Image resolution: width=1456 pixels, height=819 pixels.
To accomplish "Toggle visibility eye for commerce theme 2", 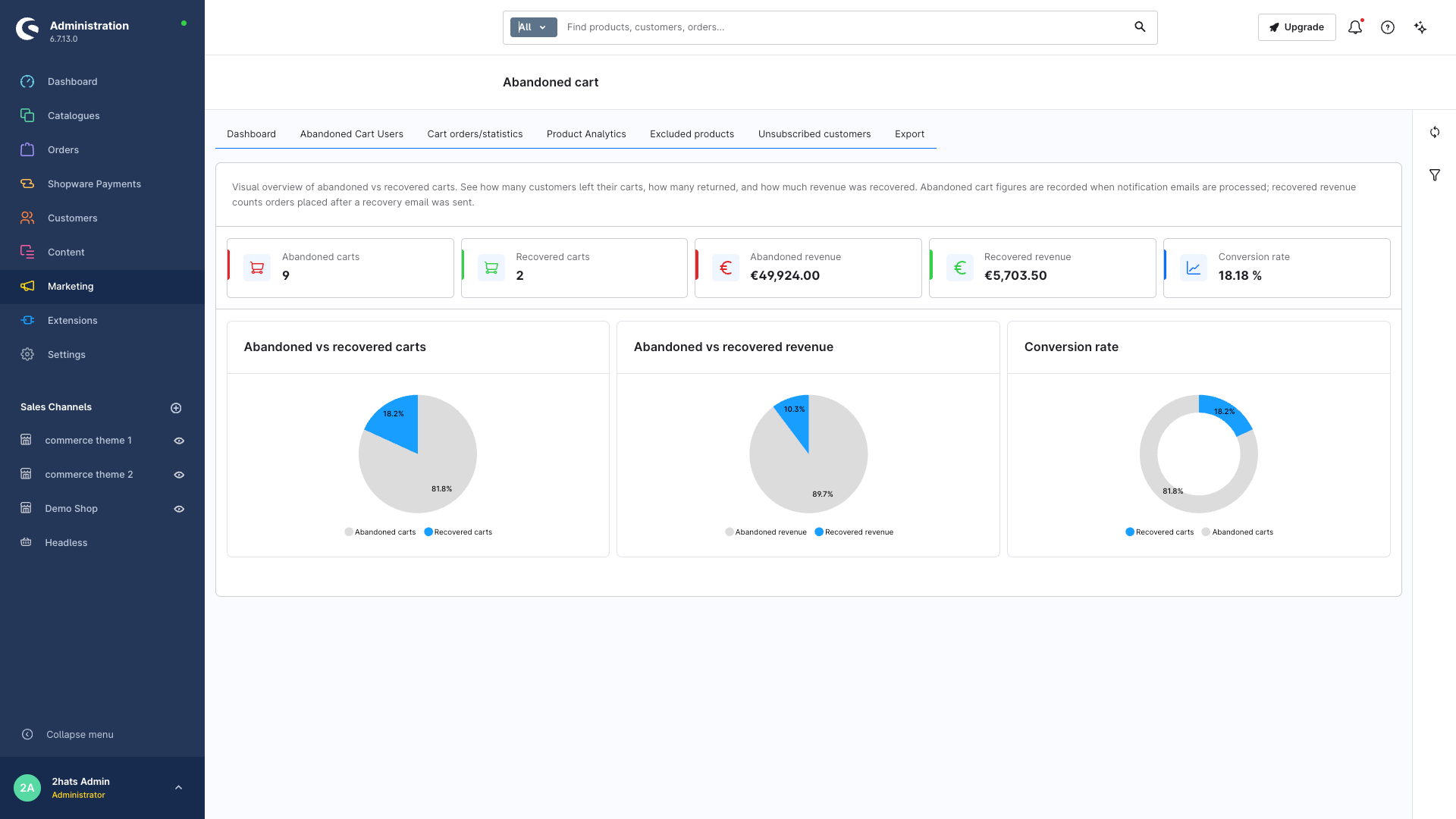I will 179,475.
